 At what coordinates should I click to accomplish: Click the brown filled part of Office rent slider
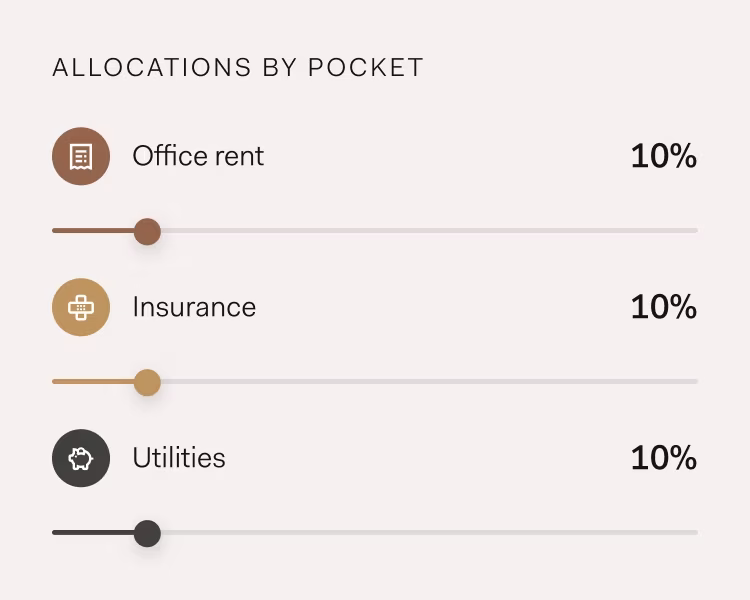93,231
